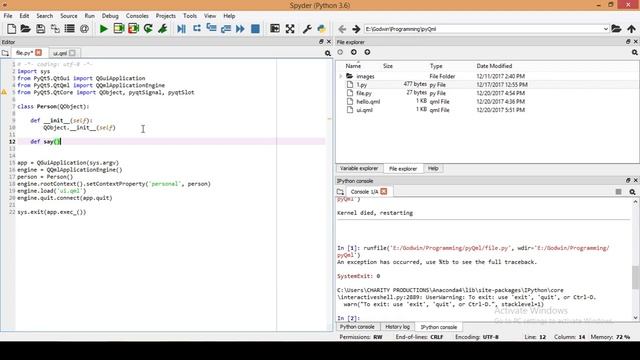
Task: Go up to the parent directory
Action: click(631, 29)
